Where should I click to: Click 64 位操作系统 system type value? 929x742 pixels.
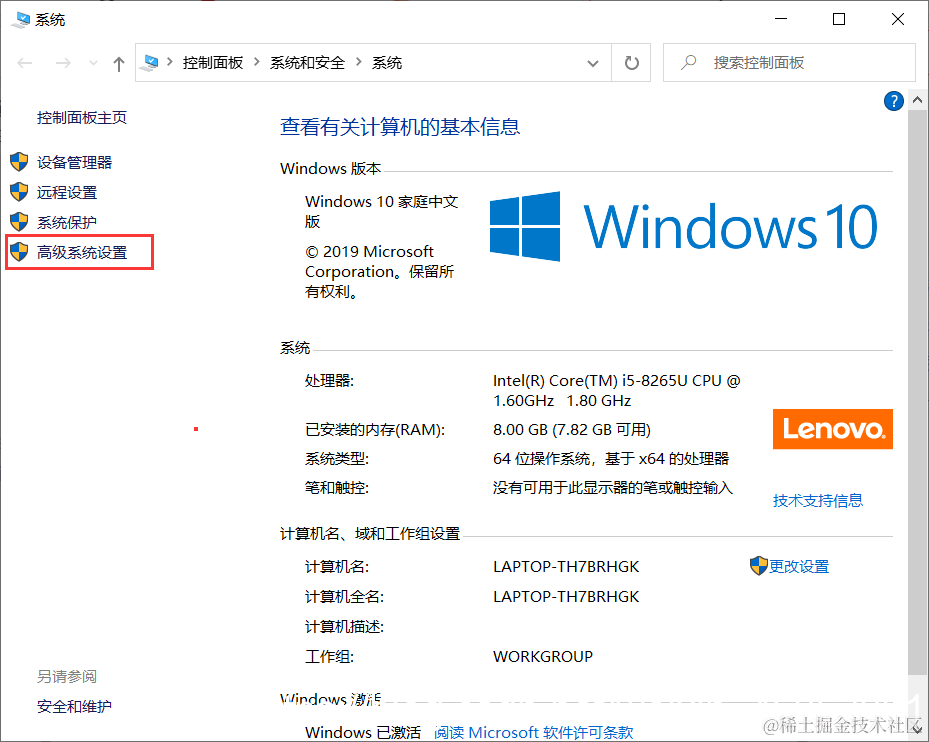611,459
